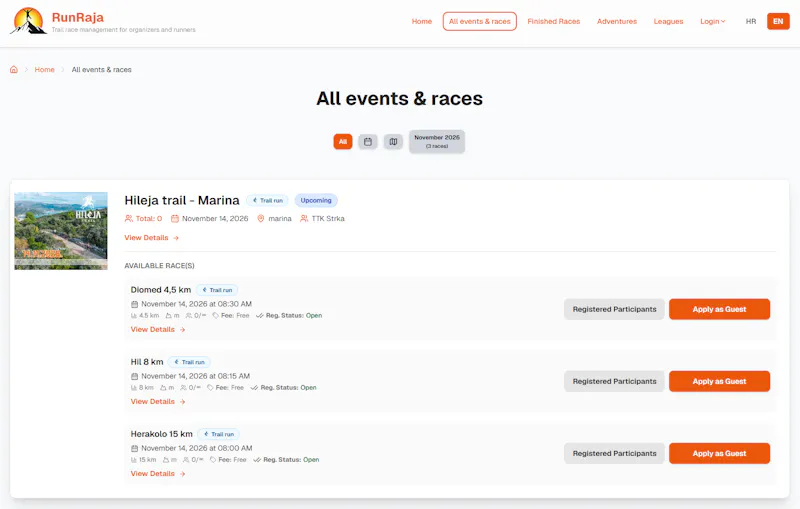The image size is (800, 509).
Task: Click participants count icon in Diomed row
Action: [188, 316]
